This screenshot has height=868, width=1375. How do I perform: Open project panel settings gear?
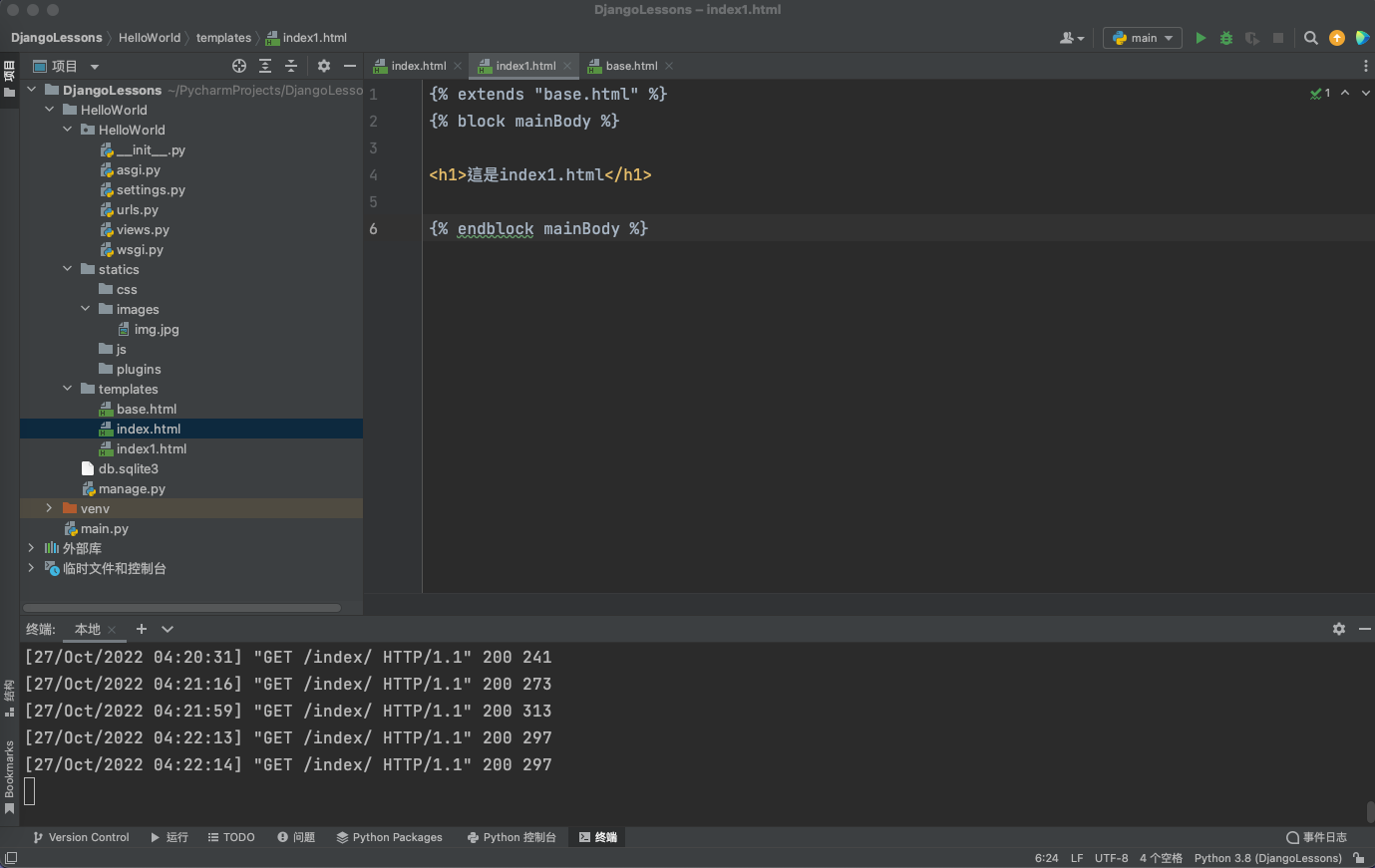pos(324,66)
